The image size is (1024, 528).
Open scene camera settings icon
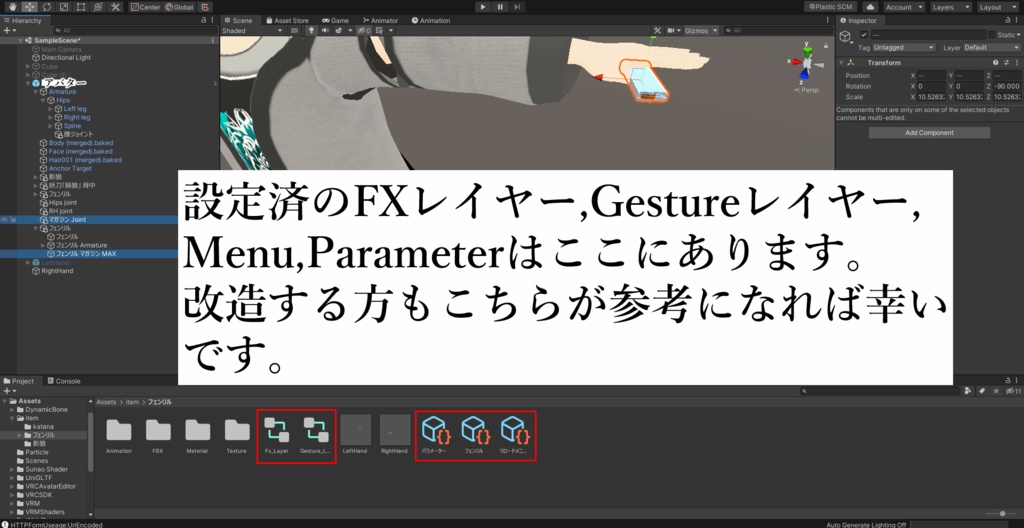point(672,30)
